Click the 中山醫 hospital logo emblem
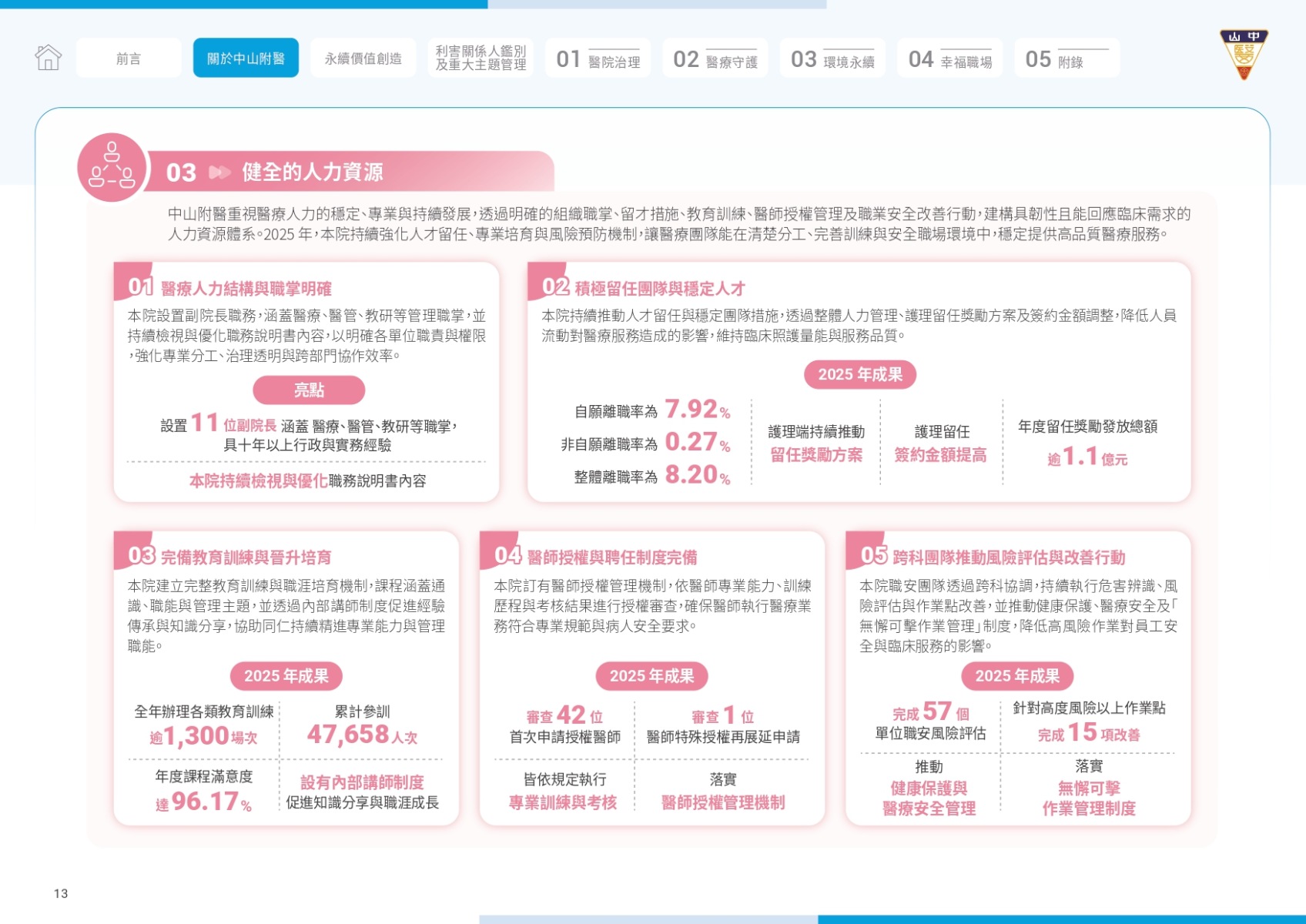 (1244, 54)
